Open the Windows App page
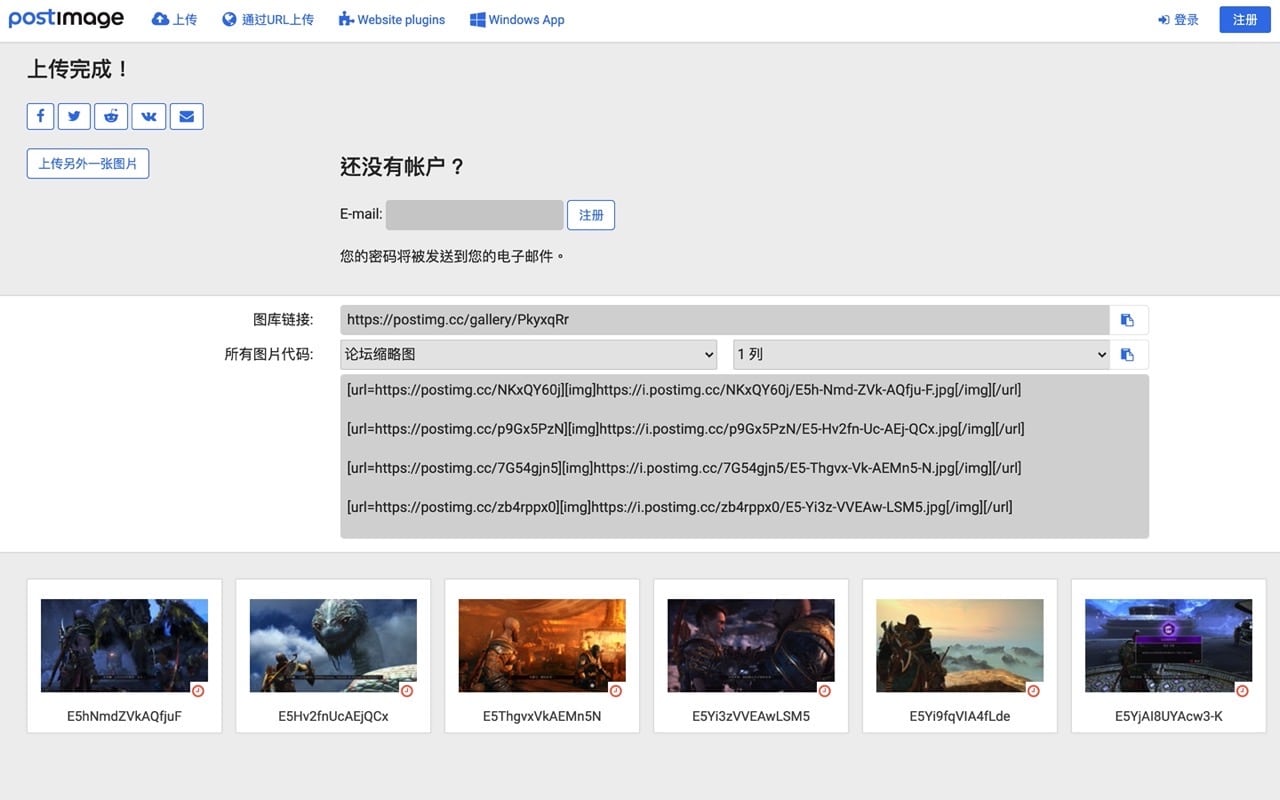 [x=517, y=19]
